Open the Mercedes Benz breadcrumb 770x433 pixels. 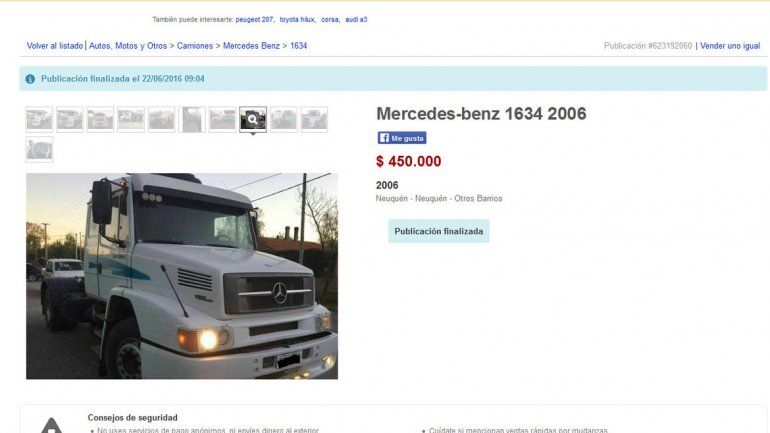(x=251, y=46)
